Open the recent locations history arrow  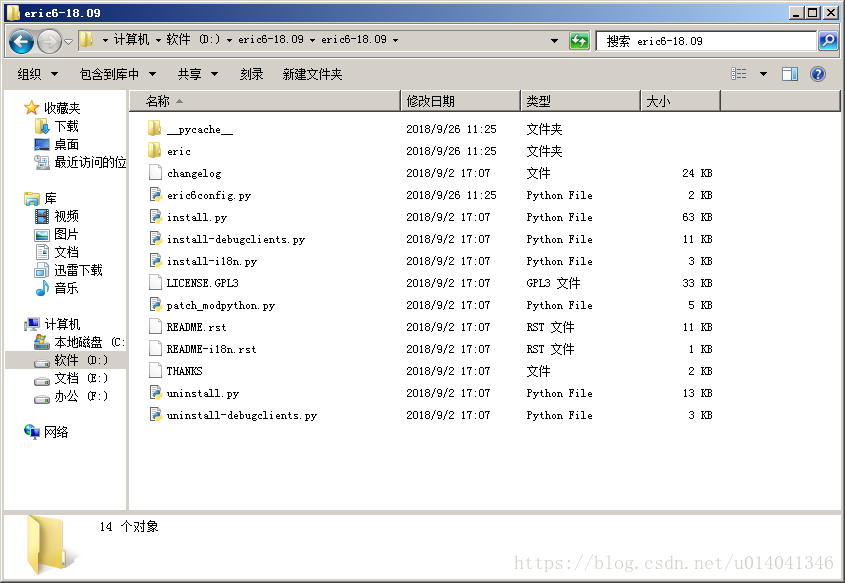tap(68, 41)
